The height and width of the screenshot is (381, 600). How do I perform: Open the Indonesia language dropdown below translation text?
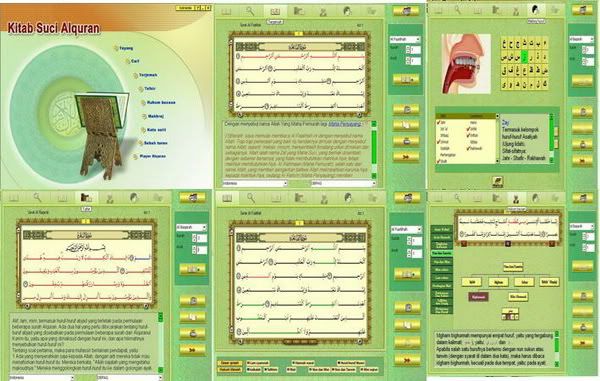[255, 183]
